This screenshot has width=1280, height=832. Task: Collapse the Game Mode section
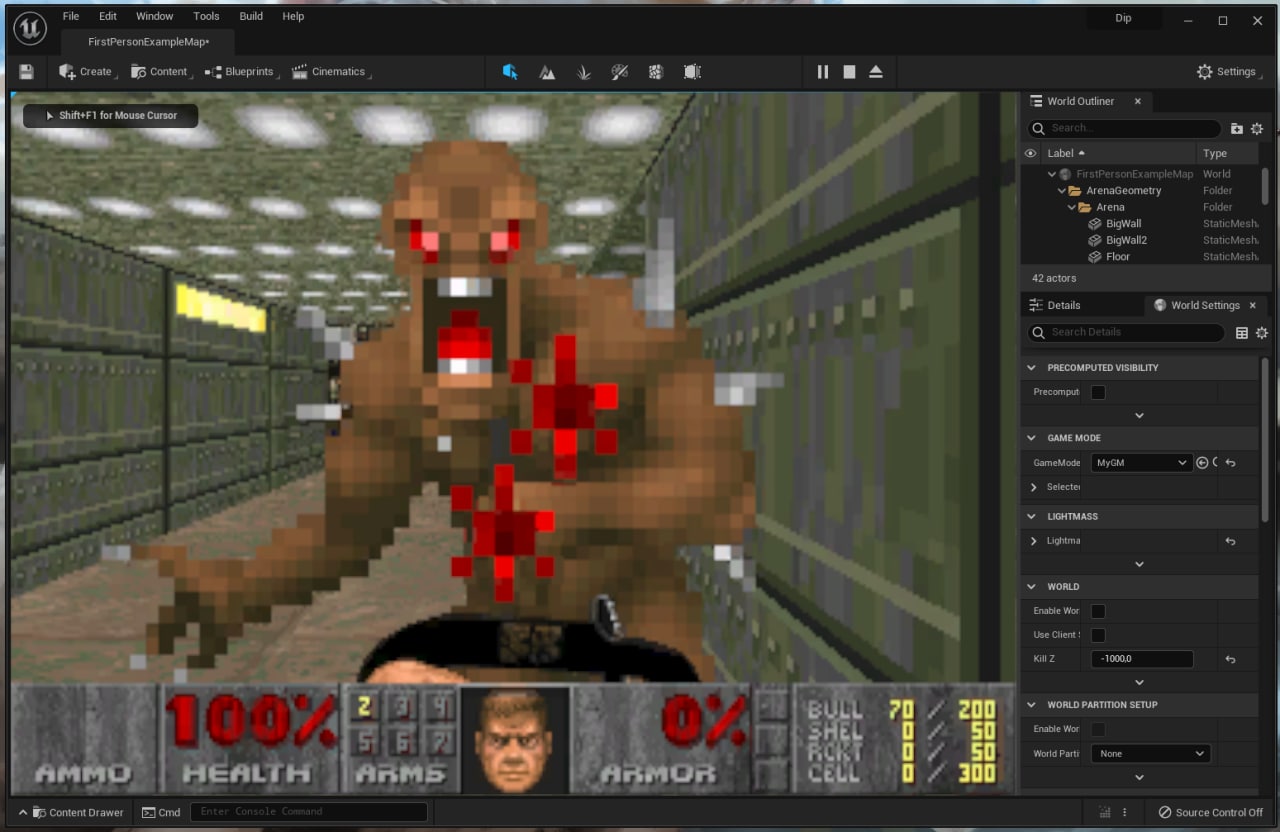[1032, 438]
